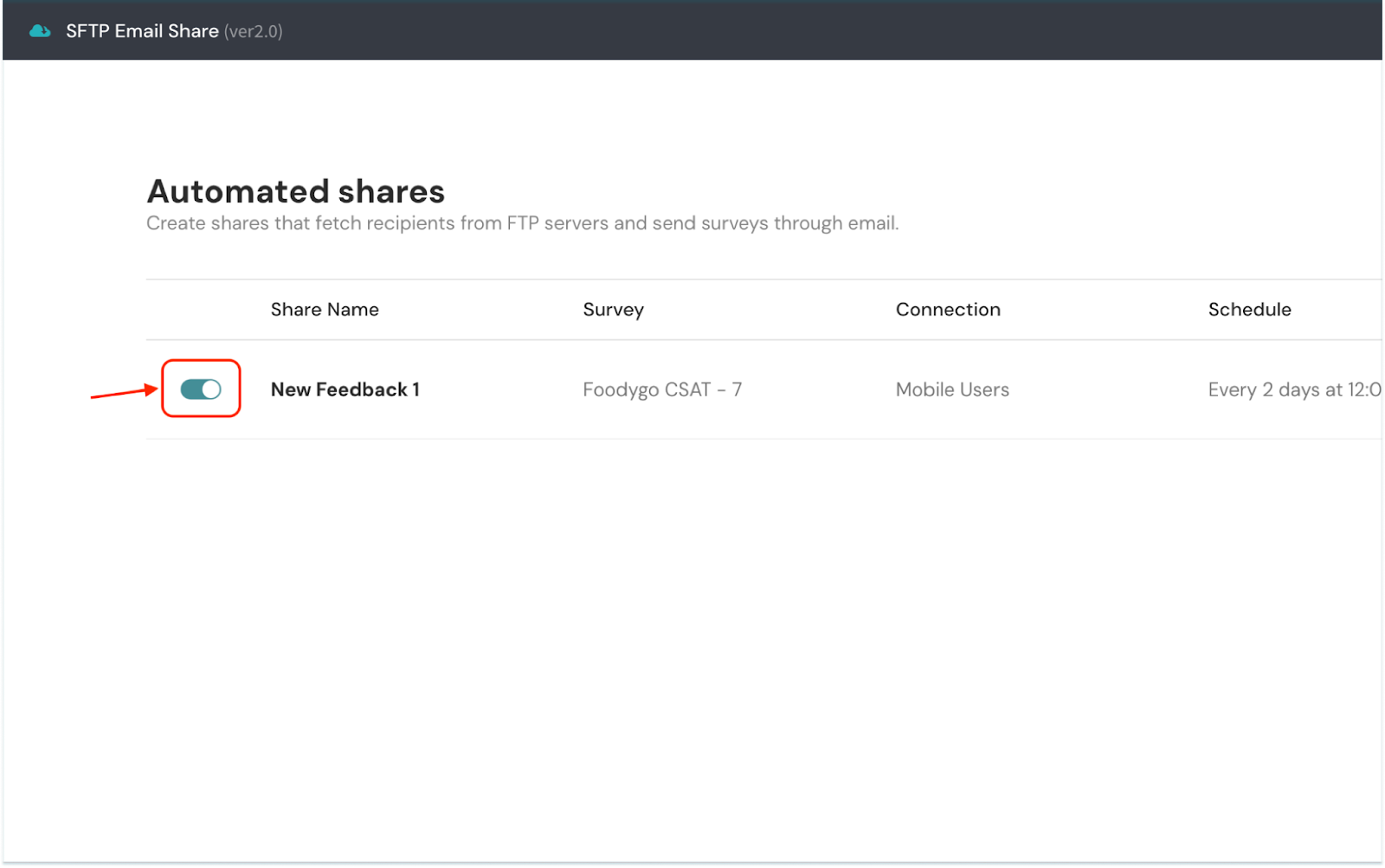Sort by the Survey column header
Viewport: 1385px width, 868px height.
(613, 310)
